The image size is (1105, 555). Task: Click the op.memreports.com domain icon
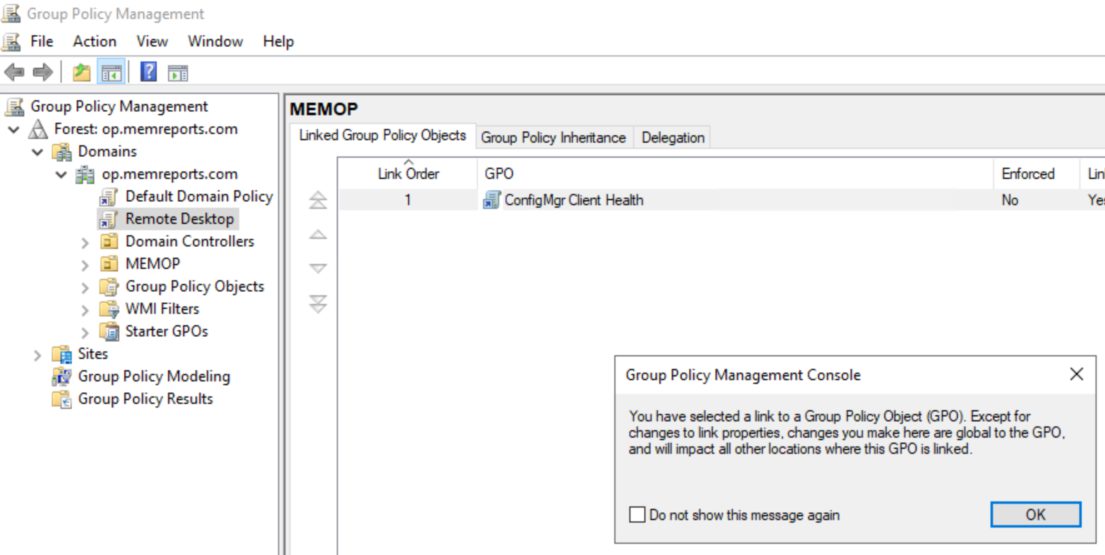85,174
